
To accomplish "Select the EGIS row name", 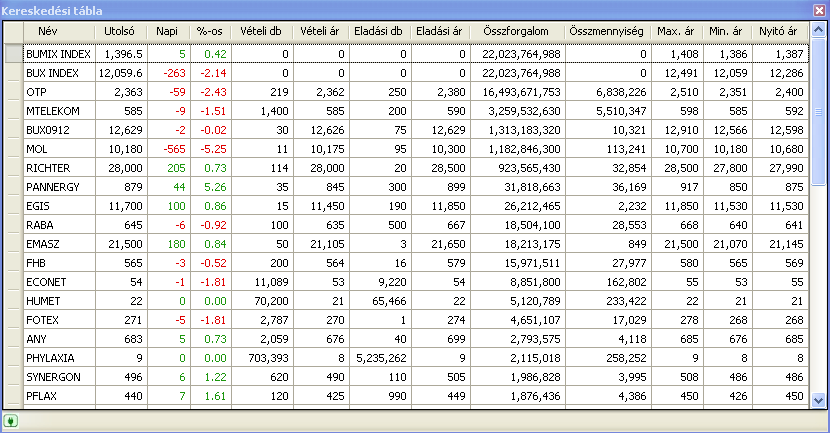I will point(38,206).
